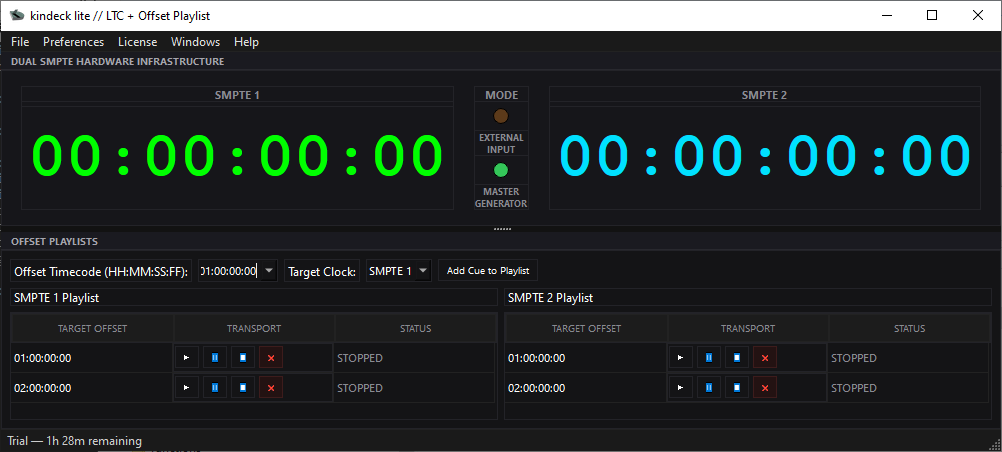The height and width of the screenshot is (452, 1002).
Task: Play the 01:00:00:00 cue in SMPTE 2 Playlist
Action: point(681,358)
